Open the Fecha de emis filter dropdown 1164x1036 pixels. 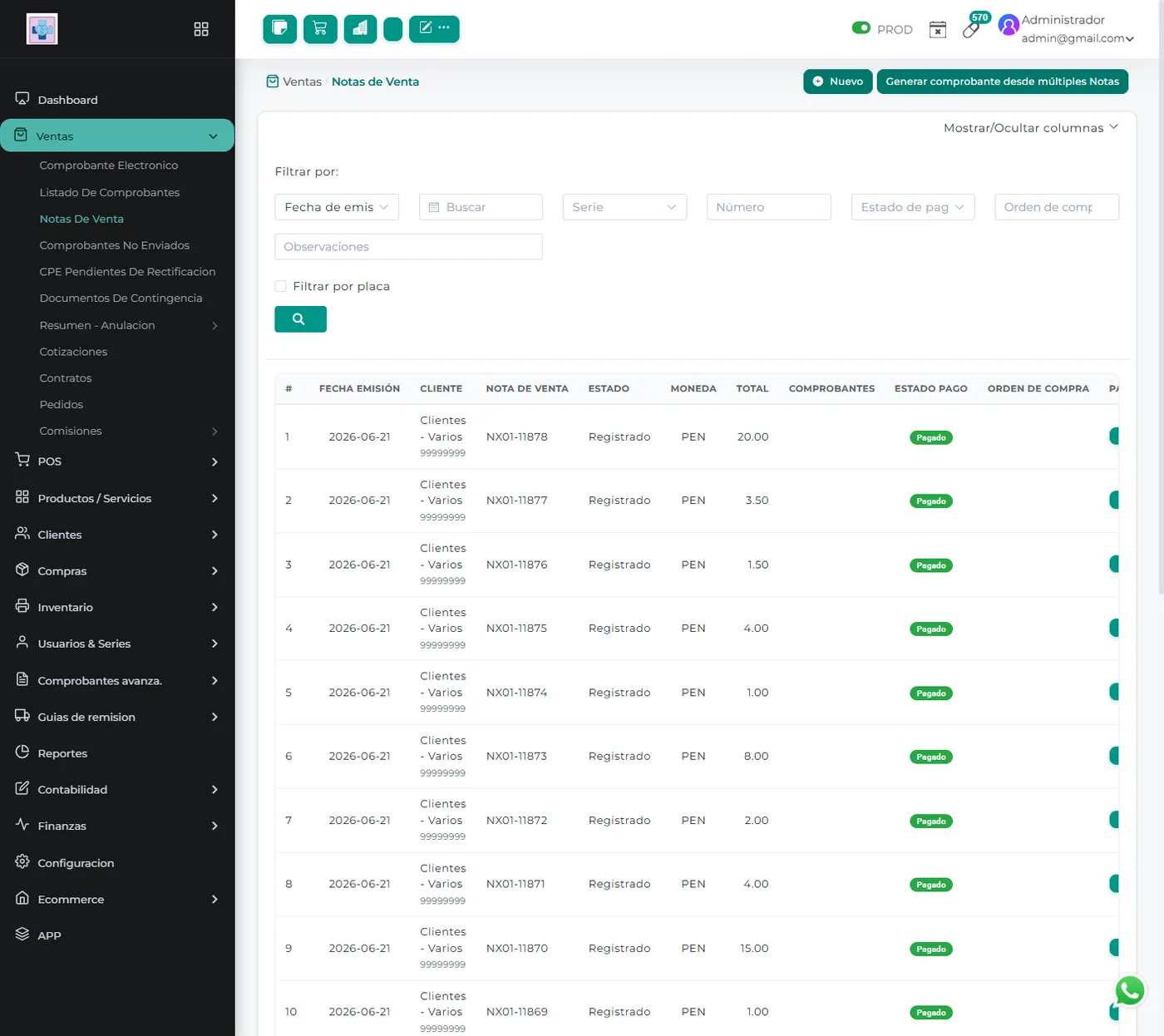click(x=337, y=207)
